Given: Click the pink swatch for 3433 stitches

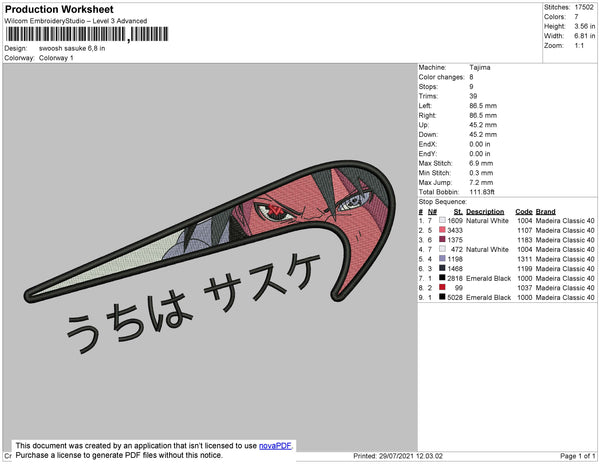Looking at the screenshot, I should coord(442,230).
